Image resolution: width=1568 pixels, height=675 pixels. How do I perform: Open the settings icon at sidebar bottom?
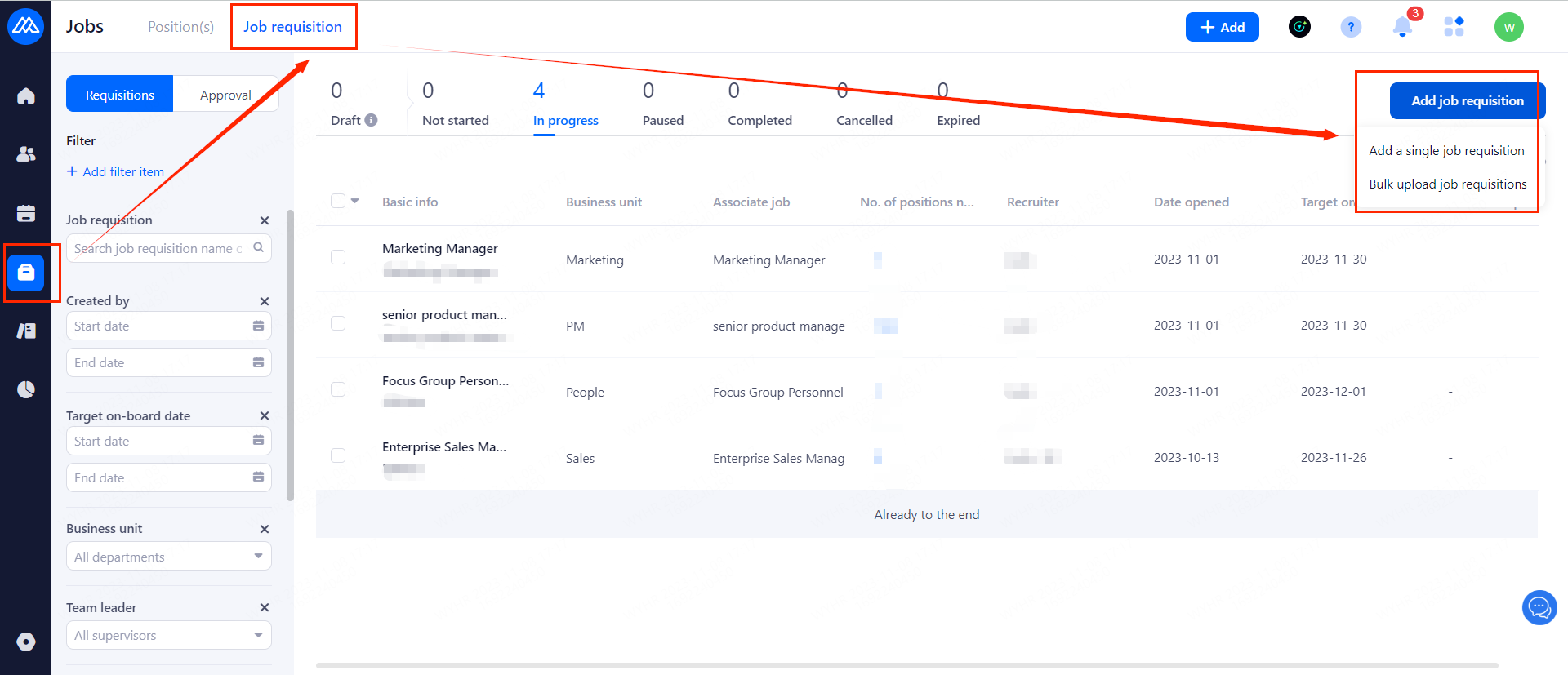pyautogui.click(x=26, y=642)
